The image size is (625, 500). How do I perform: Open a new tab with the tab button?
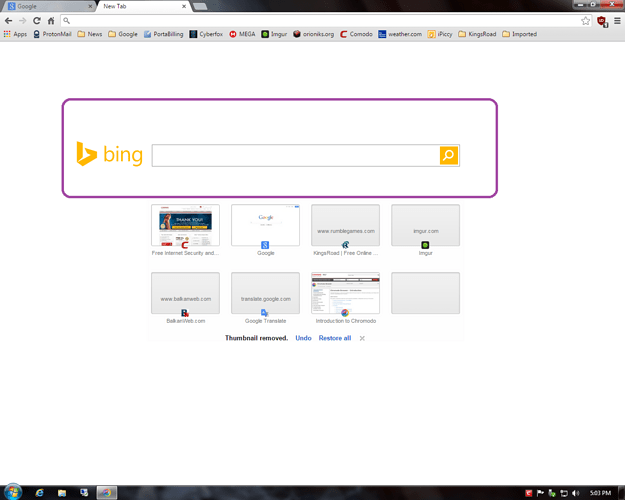[200, 6]
